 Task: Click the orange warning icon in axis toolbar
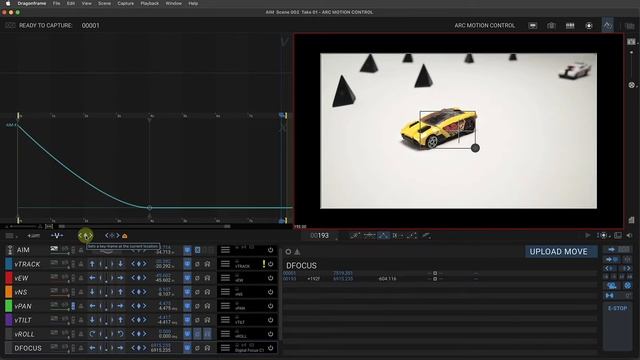click(x=125, y=236)
